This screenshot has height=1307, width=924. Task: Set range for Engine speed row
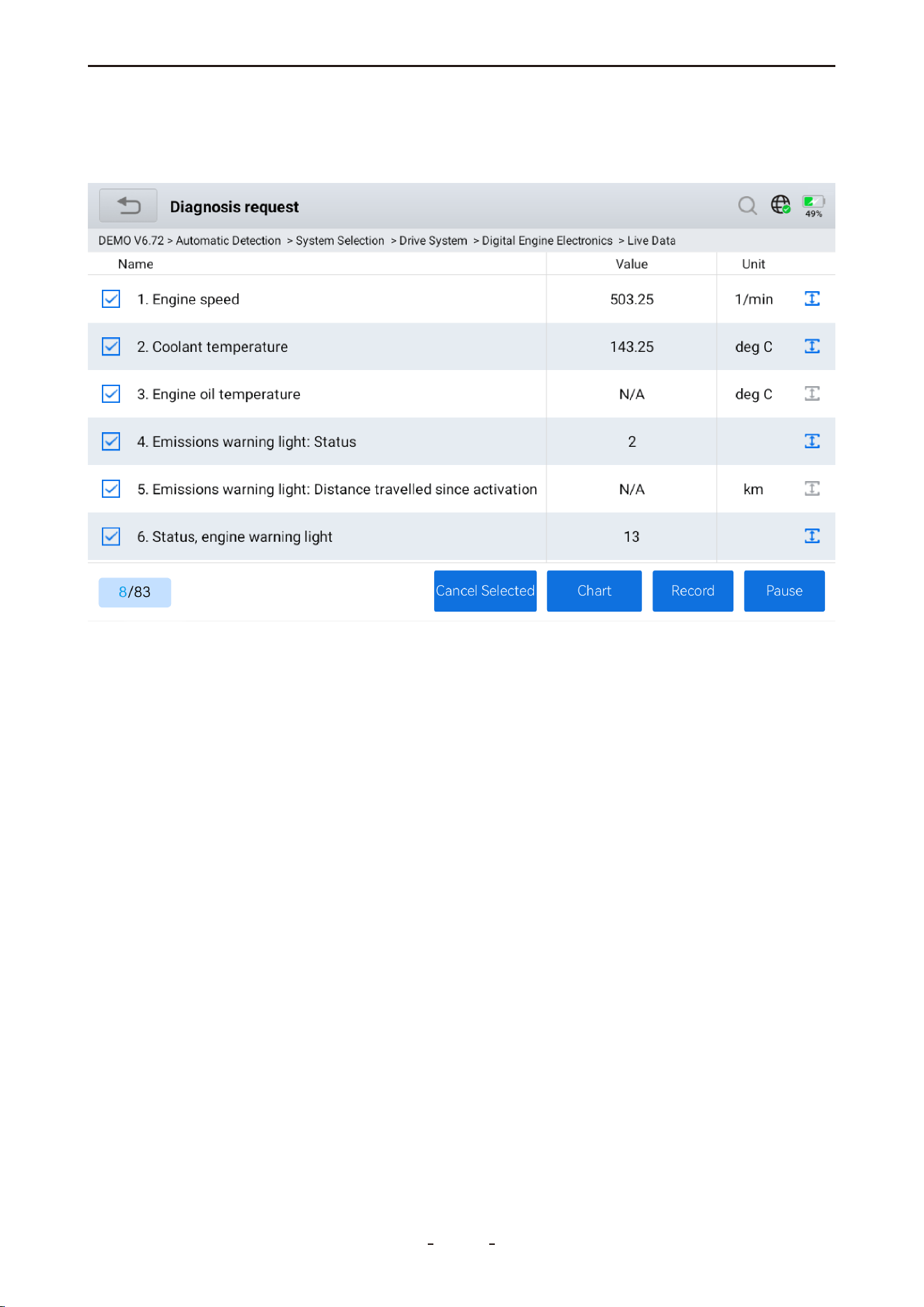pos(812,299)
